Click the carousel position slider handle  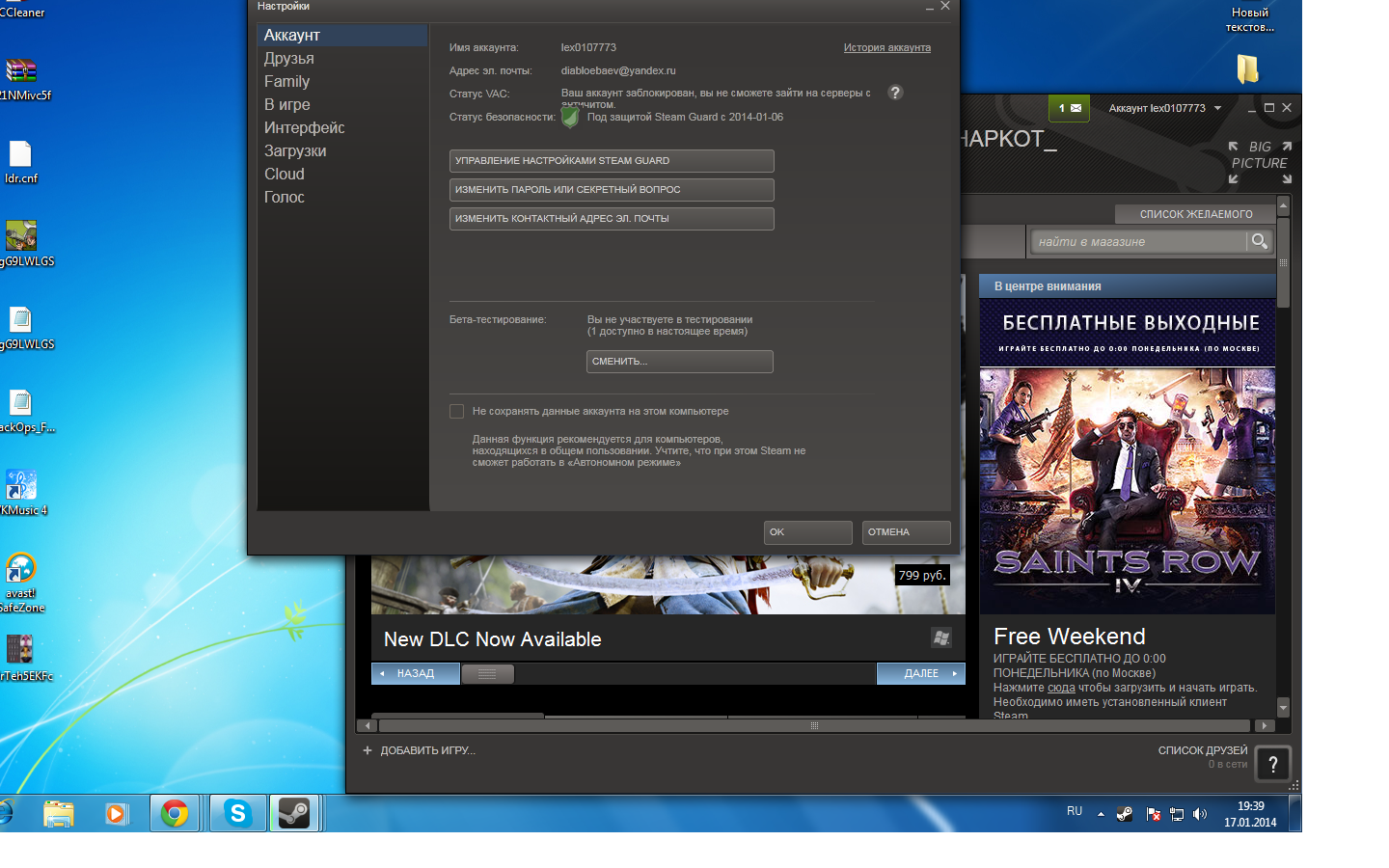[487, 674]
